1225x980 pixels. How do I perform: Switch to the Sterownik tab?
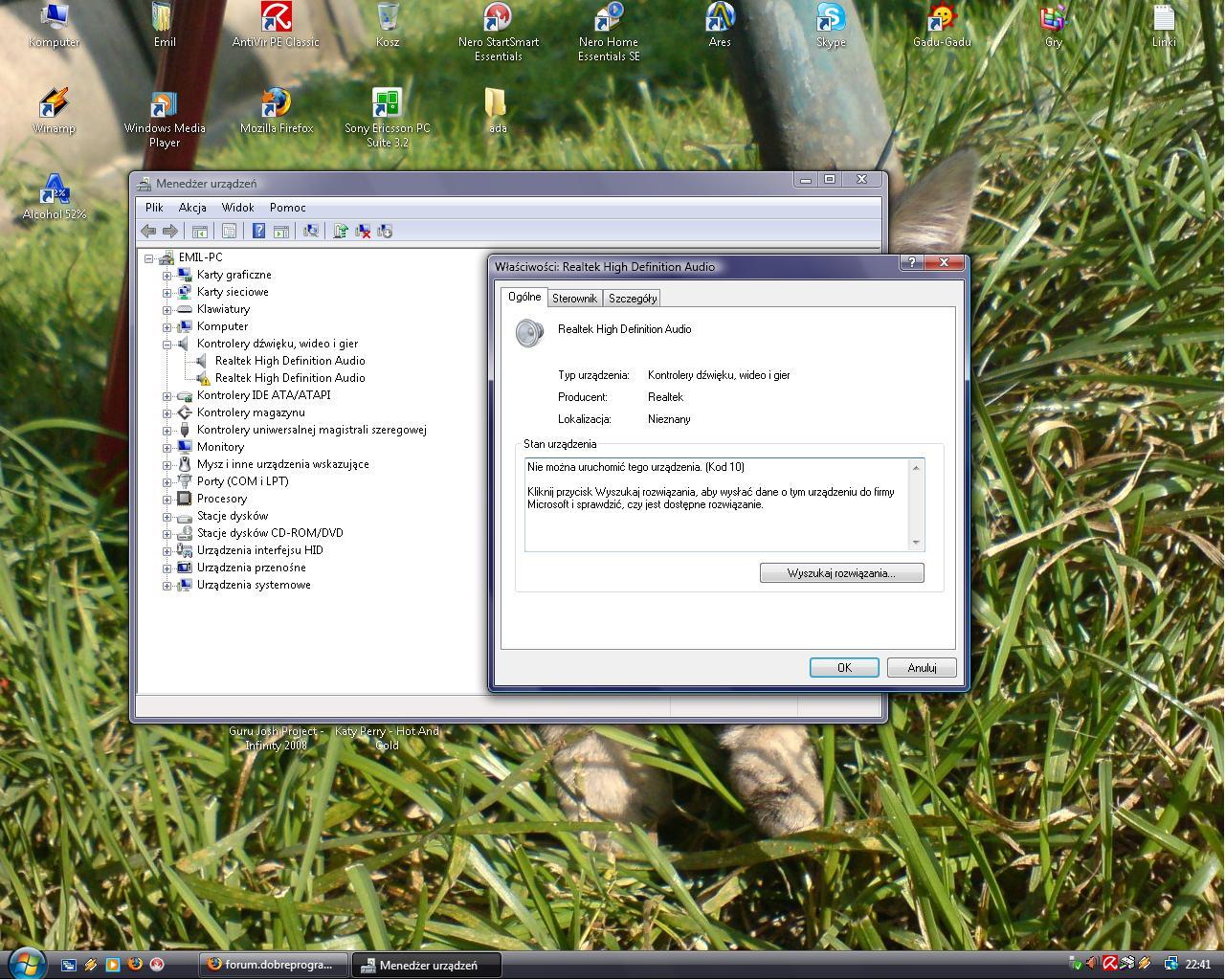[x=574, y=299]
